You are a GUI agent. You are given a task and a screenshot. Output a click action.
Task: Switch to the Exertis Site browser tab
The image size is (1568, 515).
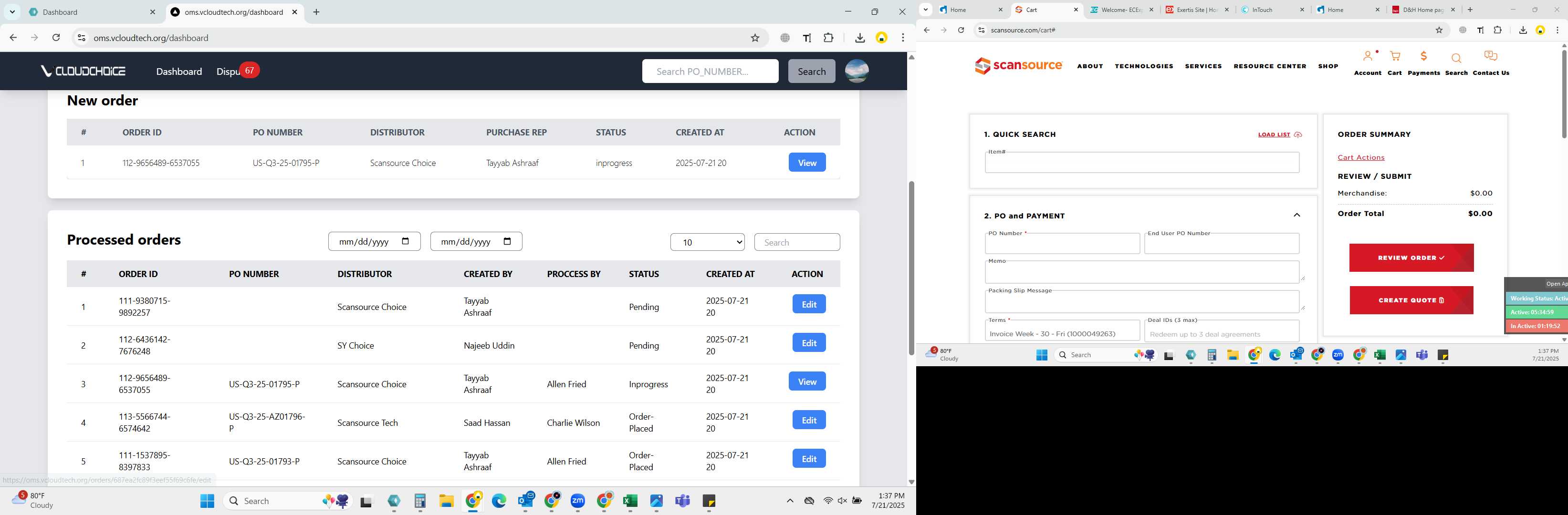[x=1197, y=10]
